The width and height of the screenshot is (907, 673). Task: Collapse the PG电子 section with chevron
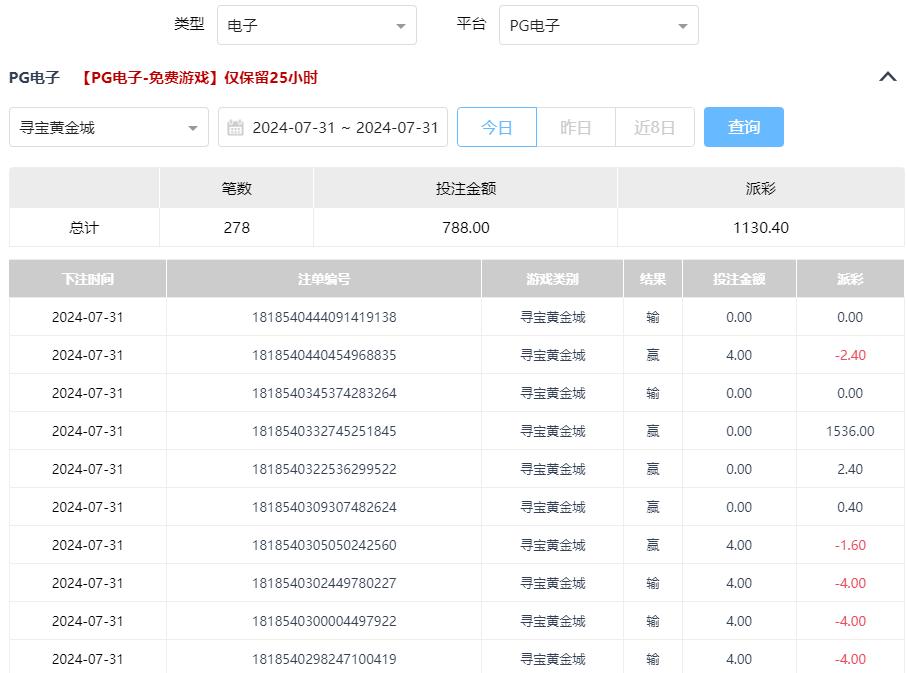(x=887, y=77)
